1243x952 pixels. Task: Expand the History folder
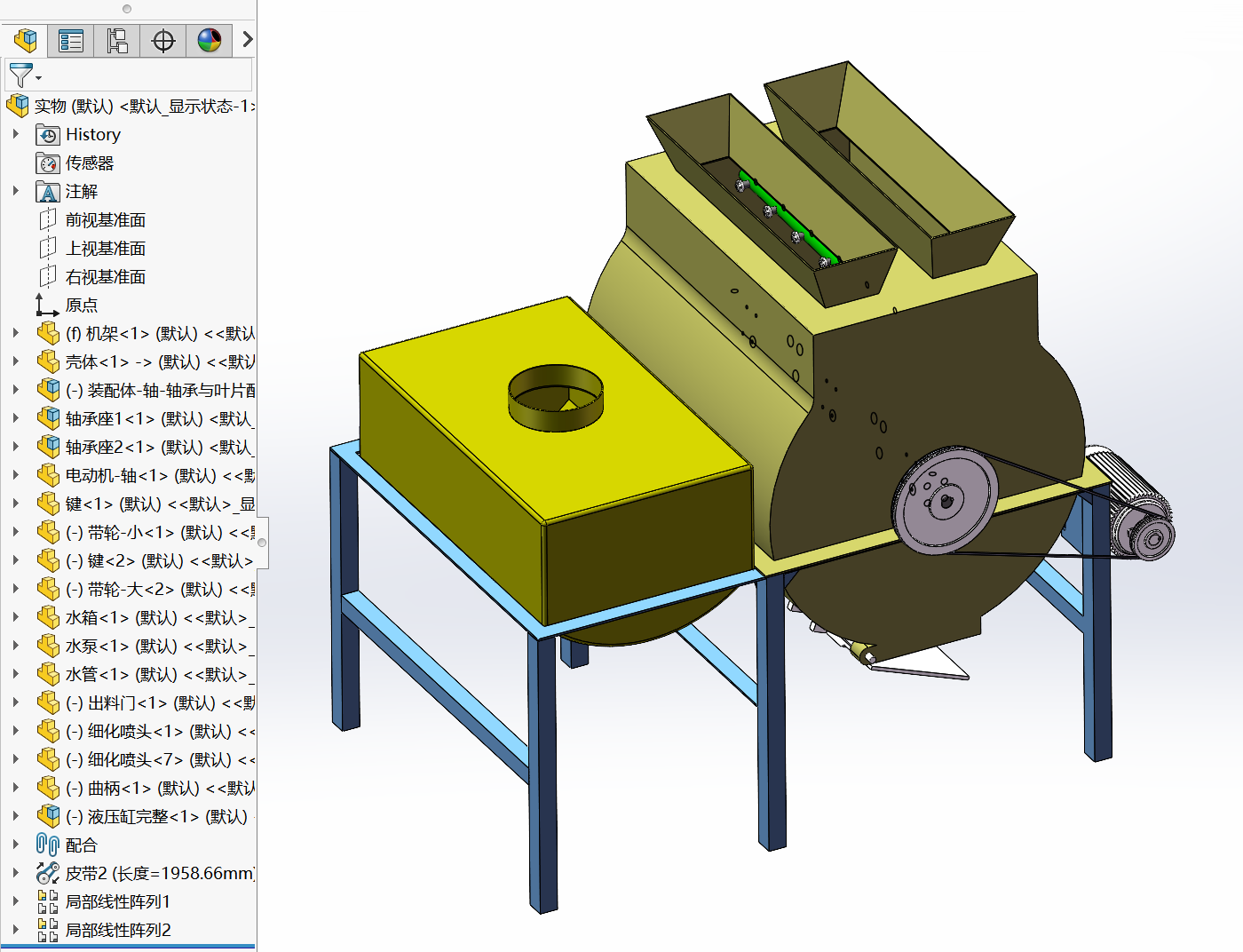tap(16, 134)
